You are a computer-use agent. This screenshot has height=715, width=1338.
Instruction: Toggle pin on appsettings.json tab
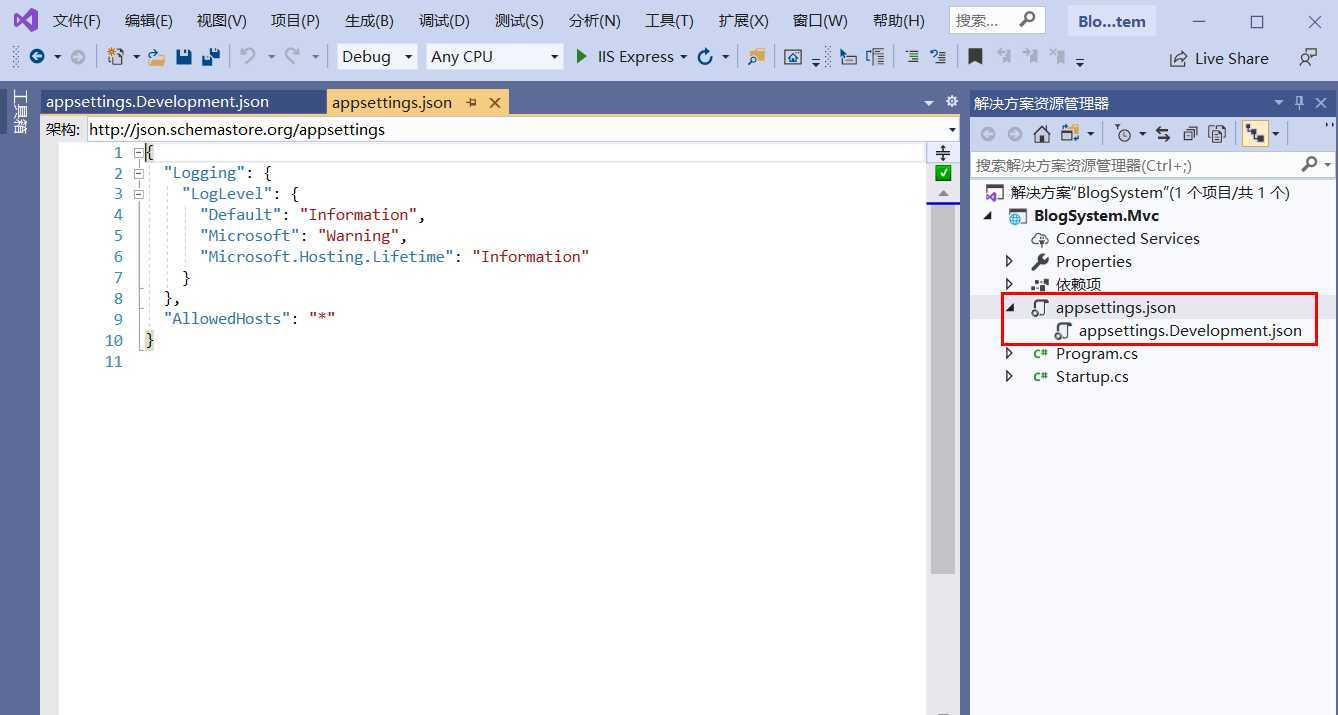471,102
